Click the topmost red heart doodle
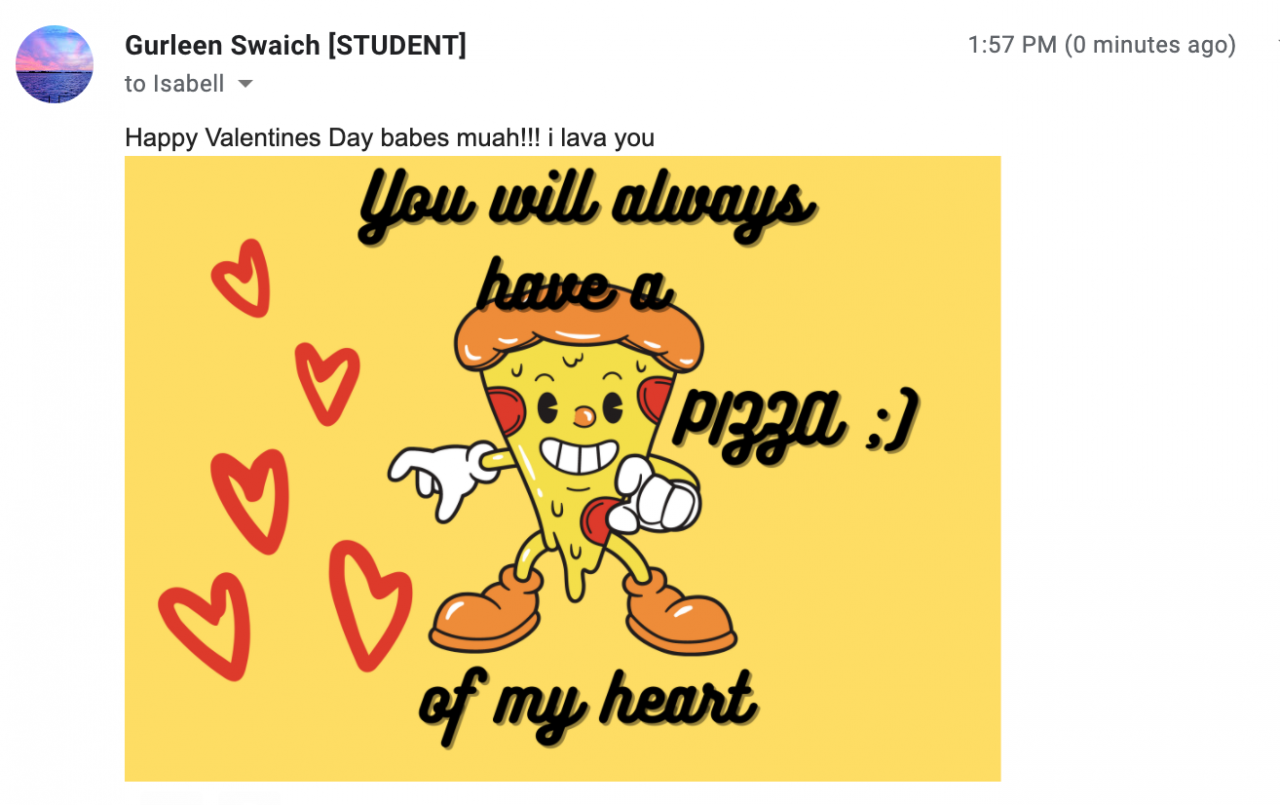 click(243, 277)
